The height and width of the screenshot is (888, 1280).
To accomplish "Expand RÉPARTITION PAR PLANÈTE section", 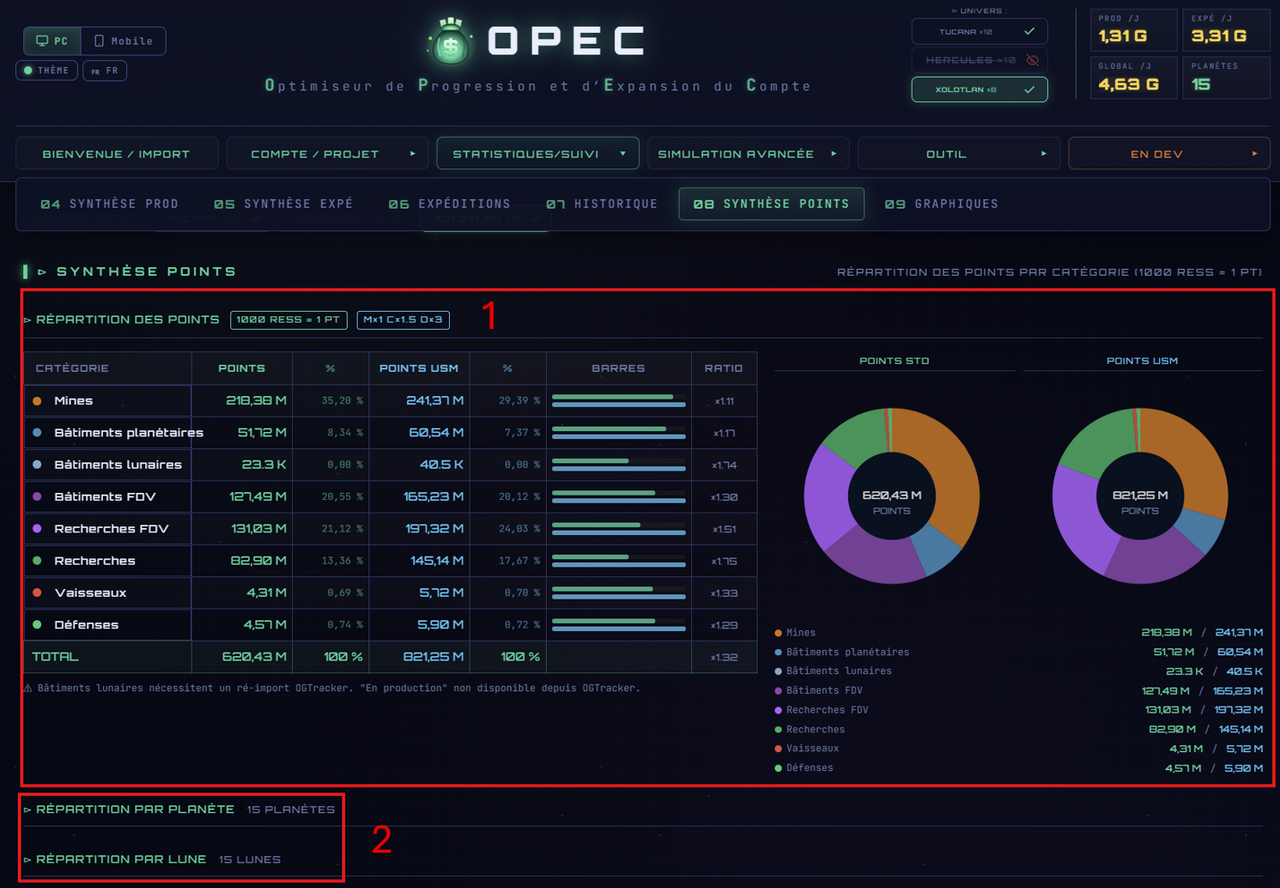I will (129, 809).
